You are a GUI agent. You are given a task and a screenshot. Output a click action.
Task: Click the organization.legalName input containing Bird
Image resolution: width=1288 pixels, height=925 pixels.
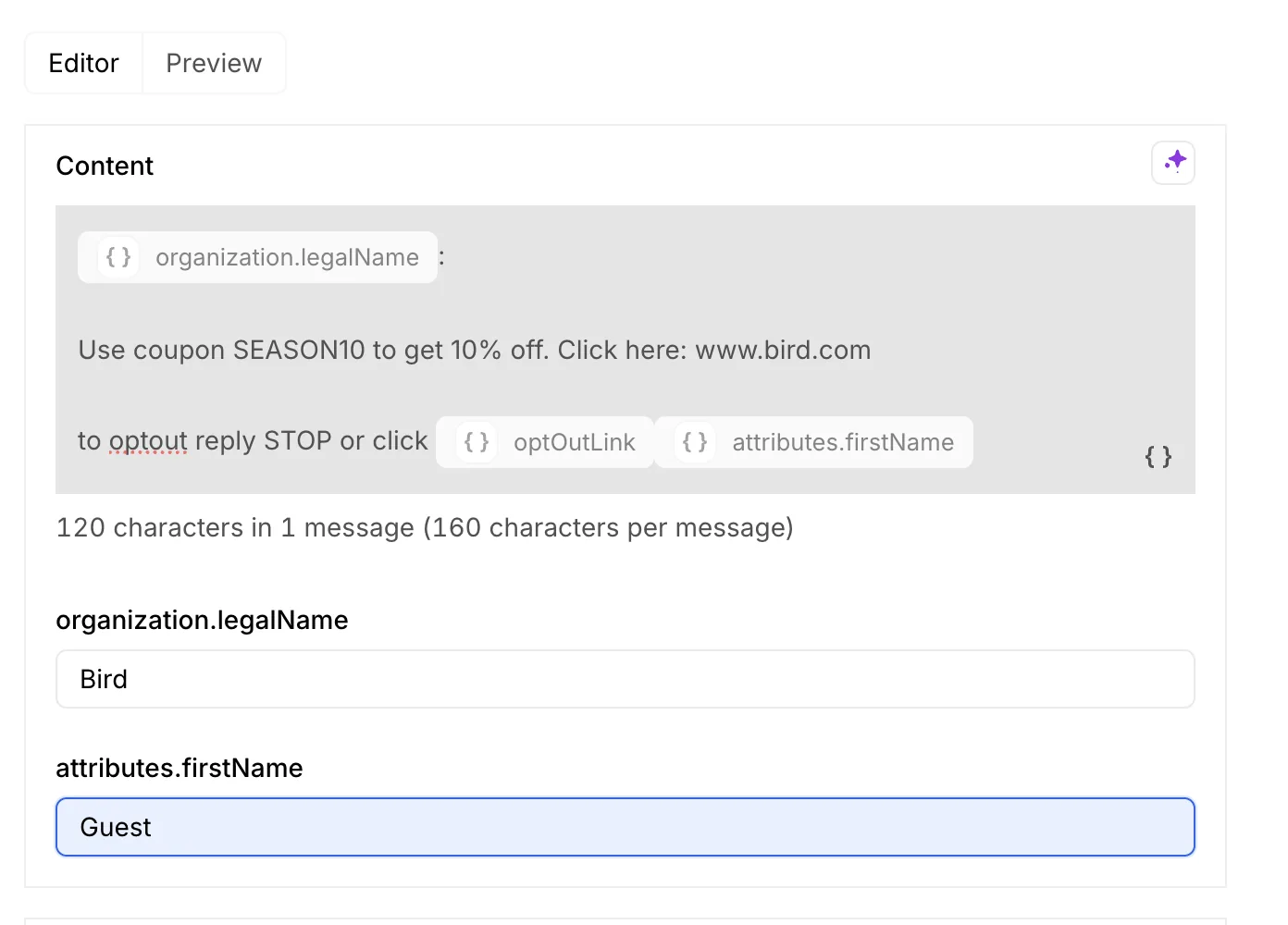coord(625,679)
